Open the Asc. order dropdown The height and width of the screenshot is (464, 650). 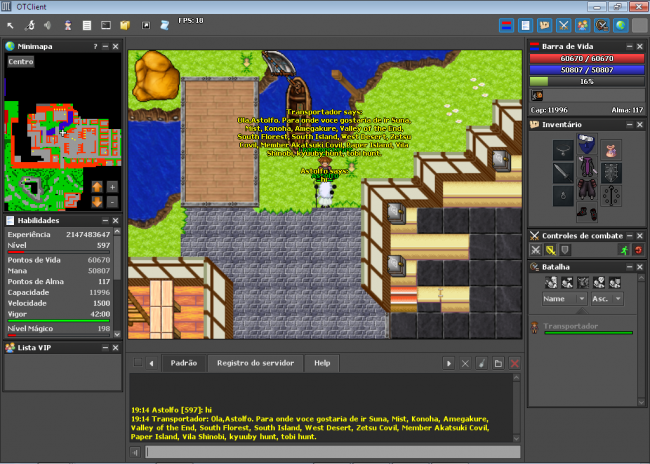(x=606, y=299)
